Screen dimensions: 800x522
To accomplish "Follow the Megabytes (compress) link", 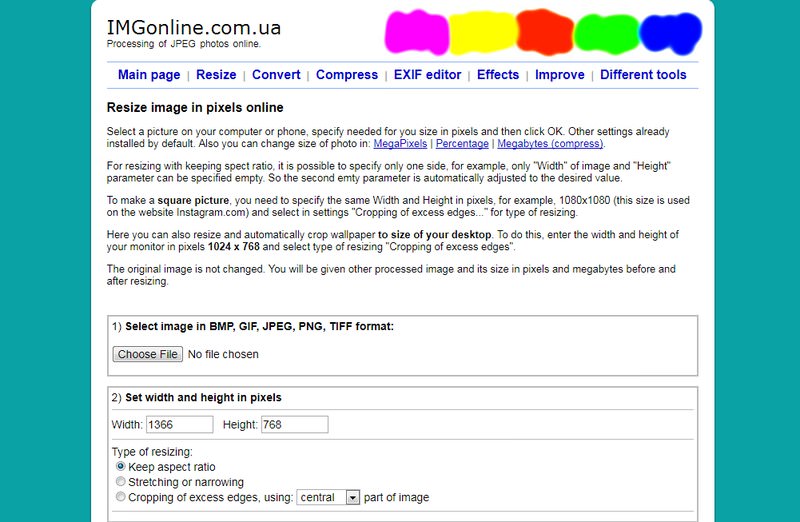I will click(550, 144).
